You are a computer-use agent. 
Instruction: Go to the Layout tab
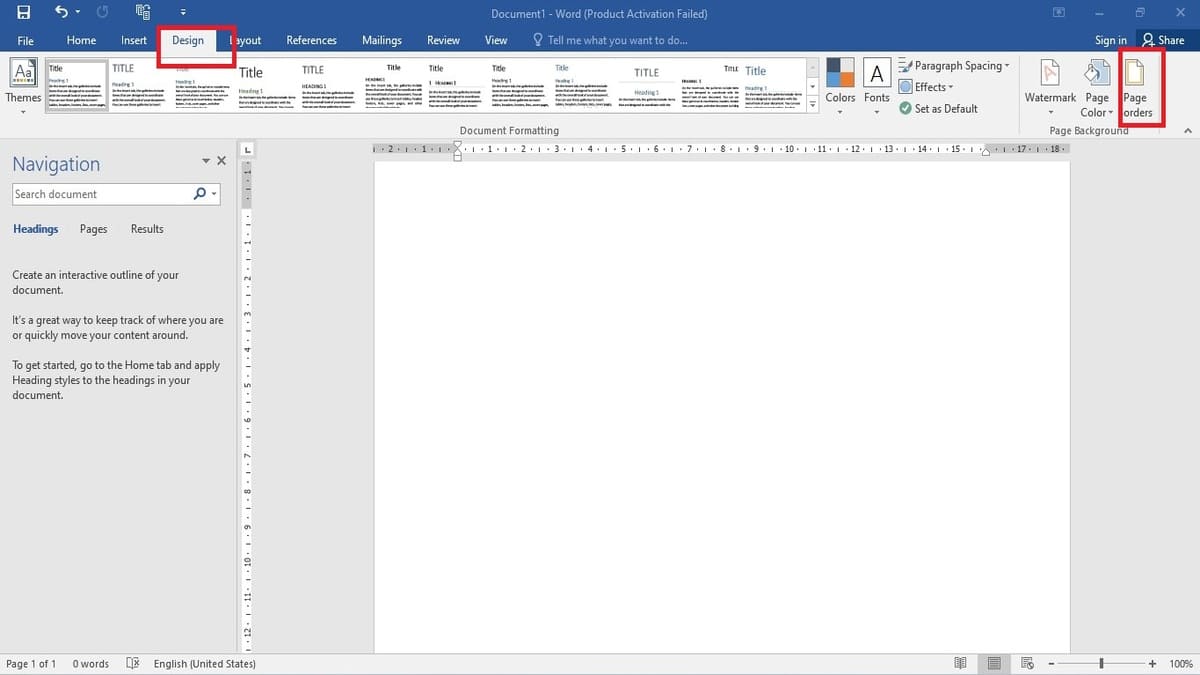(244, 41)
